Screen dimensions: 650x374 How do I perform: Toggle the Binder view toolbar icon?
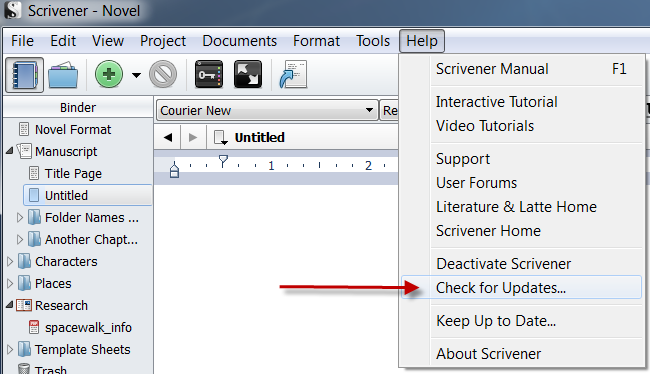(24, 75)
